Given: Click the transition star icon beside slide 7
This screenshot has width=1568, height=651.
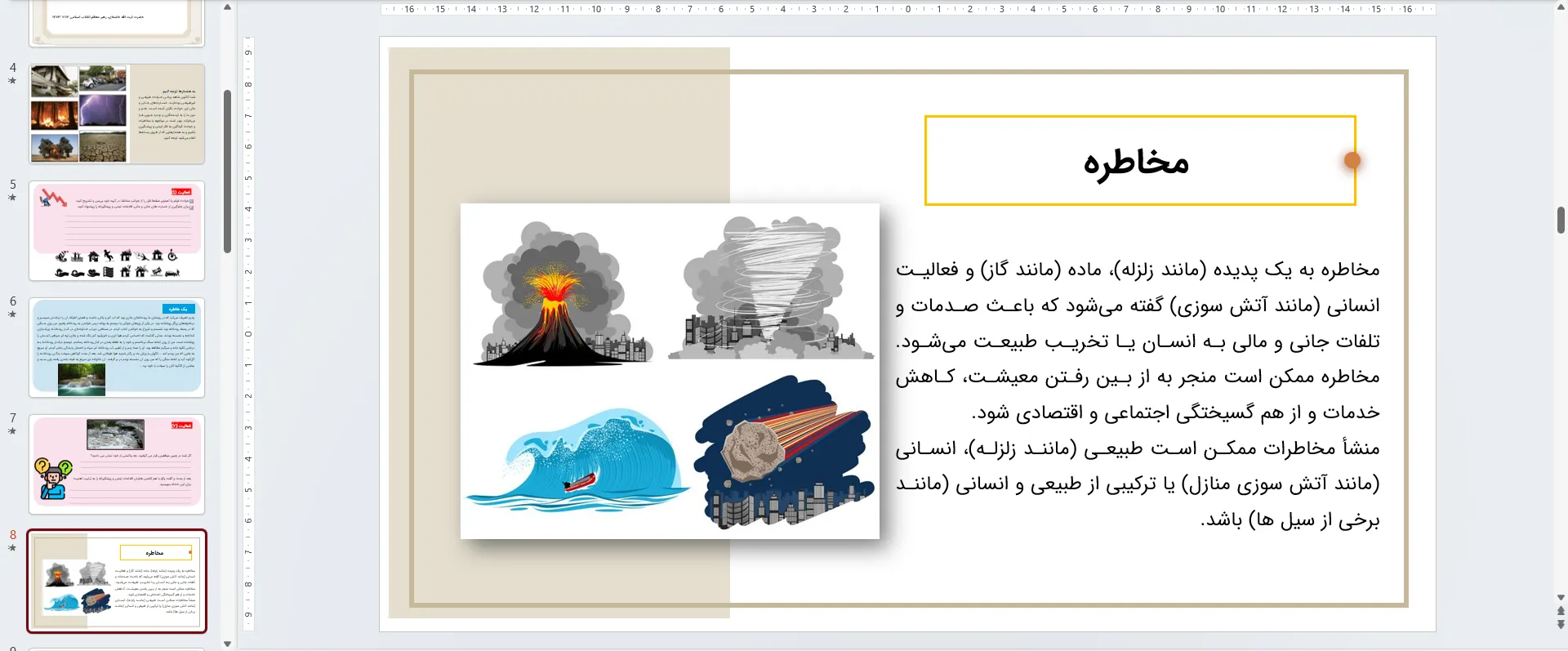Looking at the screenshot, I should click(x=12, y=431).
